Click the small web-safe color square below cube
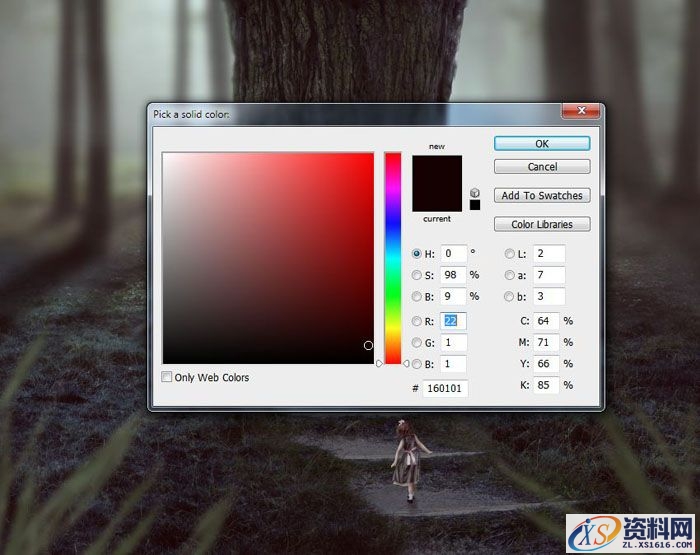Screen dimensions: 700x555 pos(475,205)
